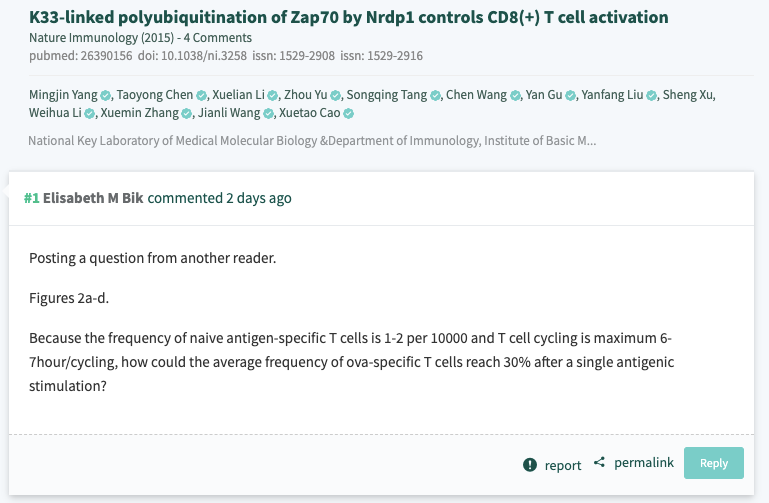View author Zhou Yu's profile
The height and width of the screenshot is (503, 769).
coord(304,95)
